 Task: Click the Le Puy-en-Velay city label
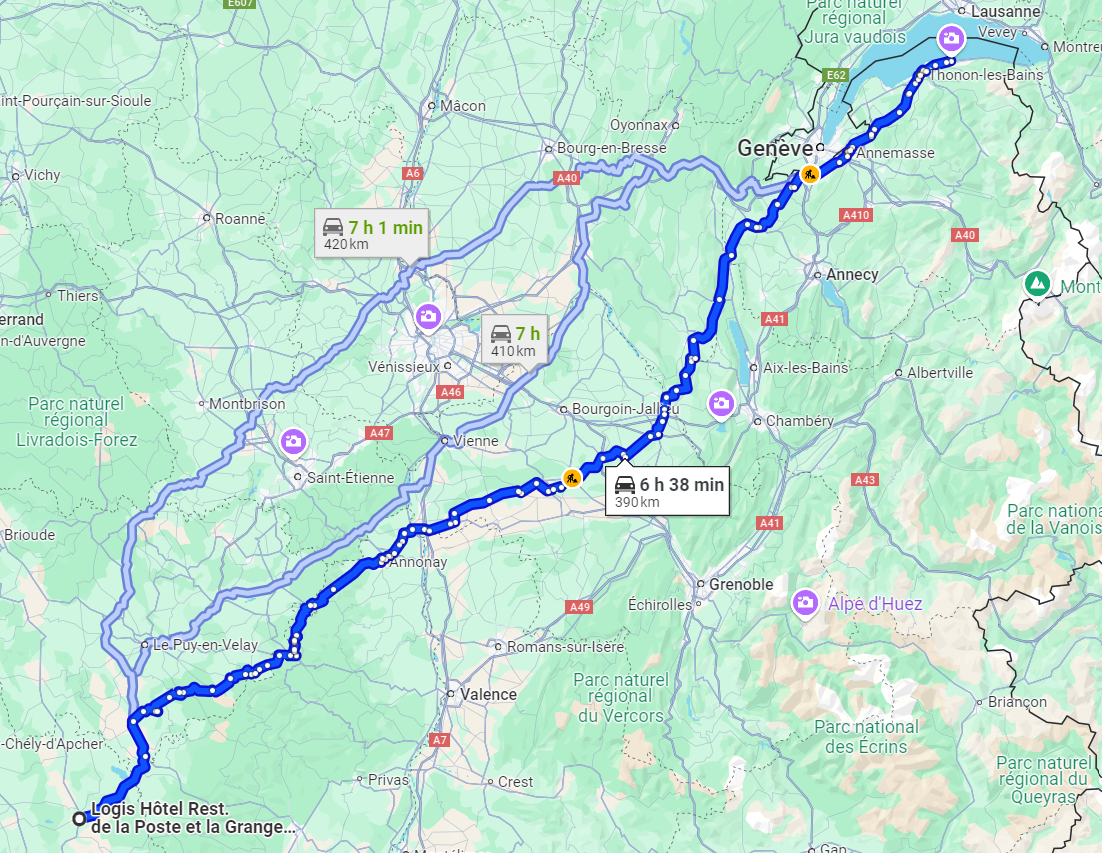205,644
